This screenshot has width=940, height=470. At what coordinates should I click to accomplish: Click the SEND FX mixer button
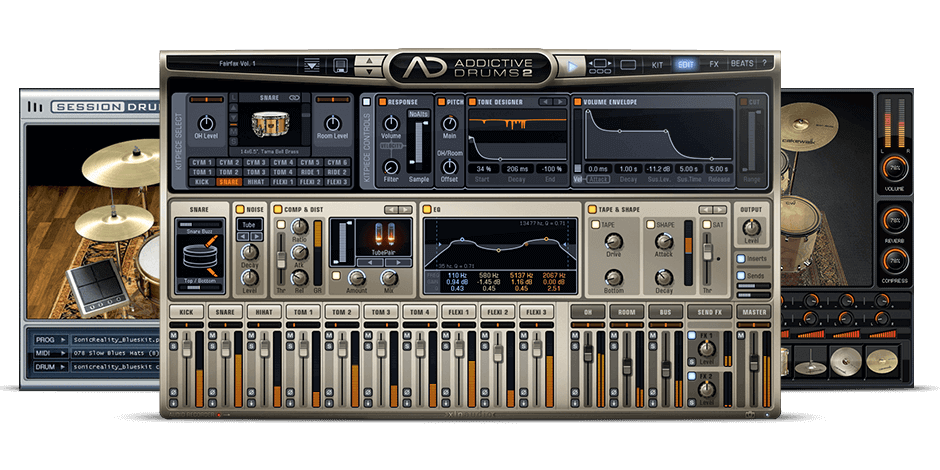pos(710,312)
